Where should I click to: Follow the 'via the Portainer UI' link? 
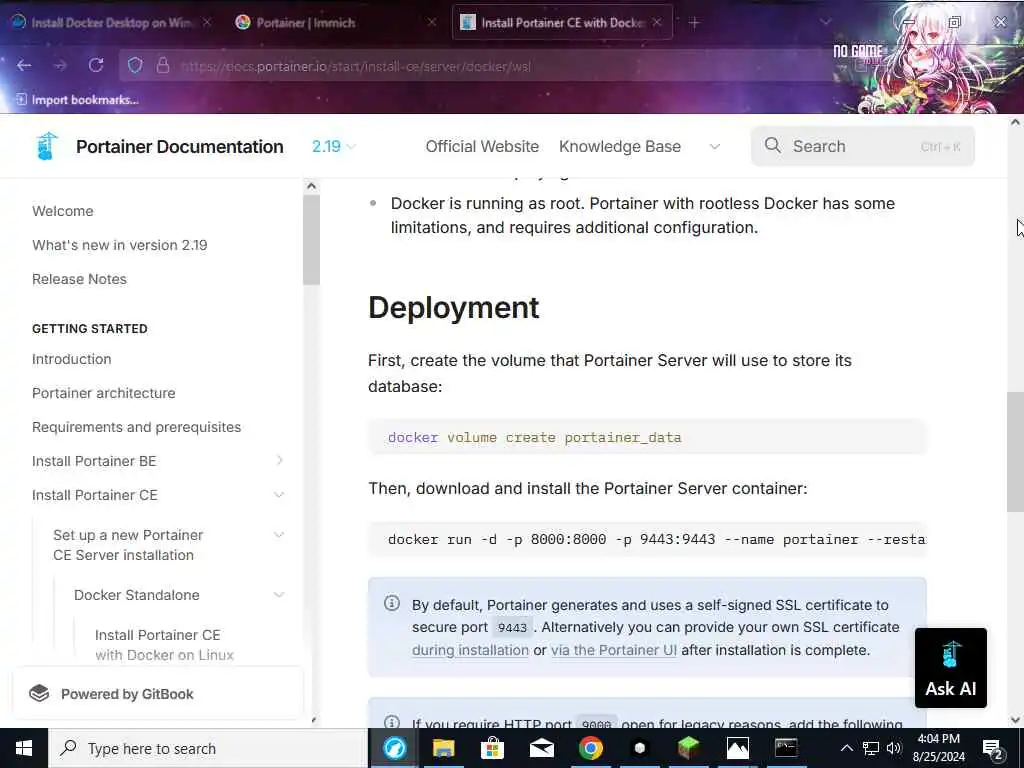tap(613, 650)
